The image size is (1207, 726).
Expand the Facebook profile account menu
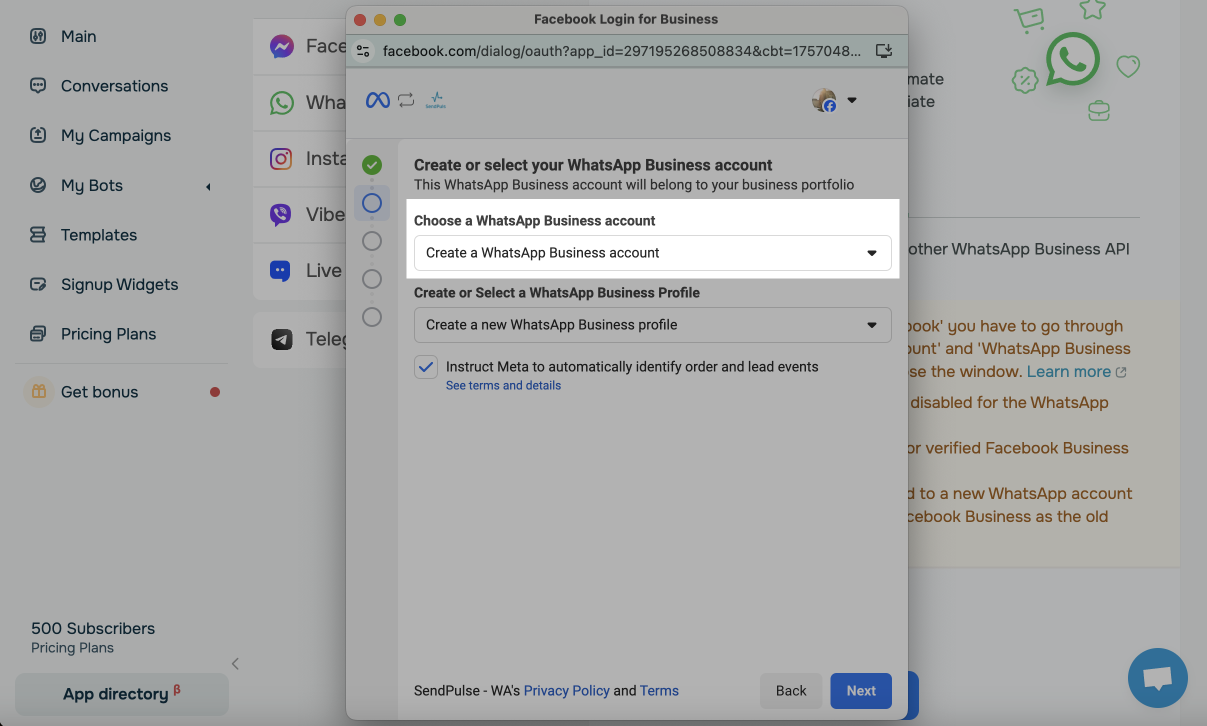pos(835,100)
